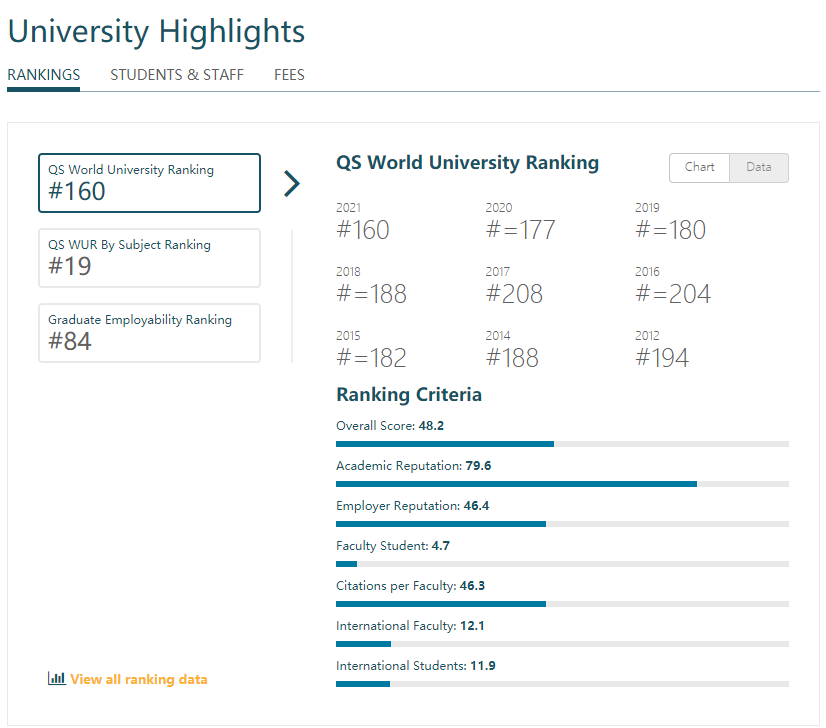826x728 pixels.
Task: Click the International Faculty: 12.1 label
Action: pyautogui.click(x=410, y=626)
